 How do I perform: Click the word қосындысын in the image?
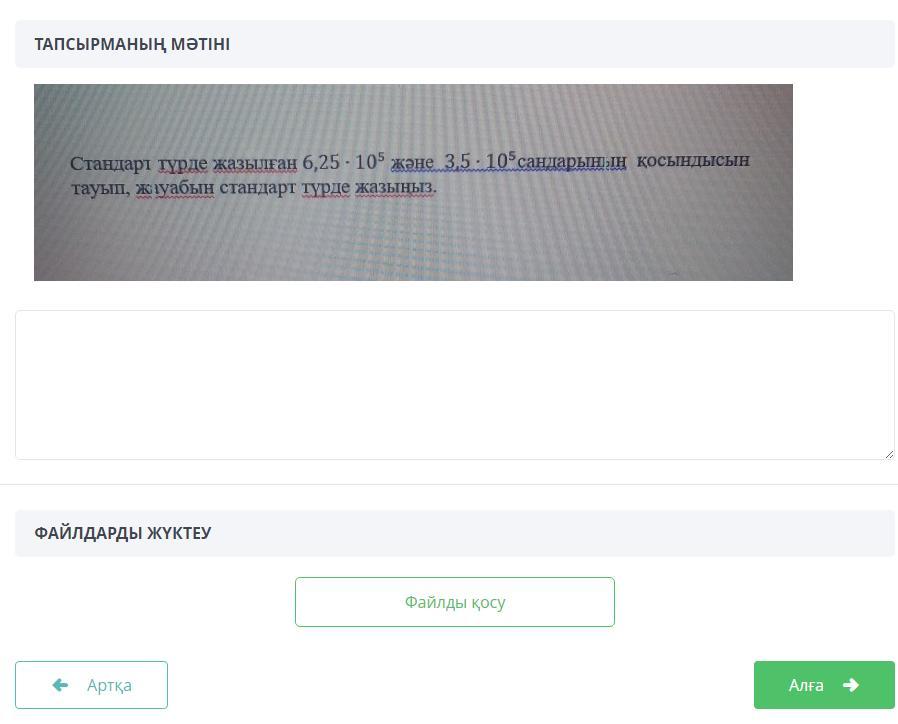tap(693, 160)
